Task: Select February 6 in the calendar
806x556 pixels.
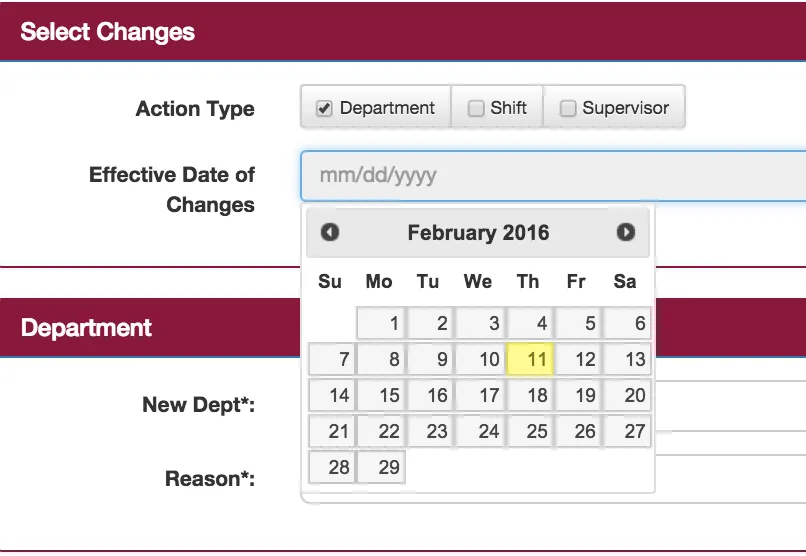Action: pyautogui.click(x=627, y=323)
